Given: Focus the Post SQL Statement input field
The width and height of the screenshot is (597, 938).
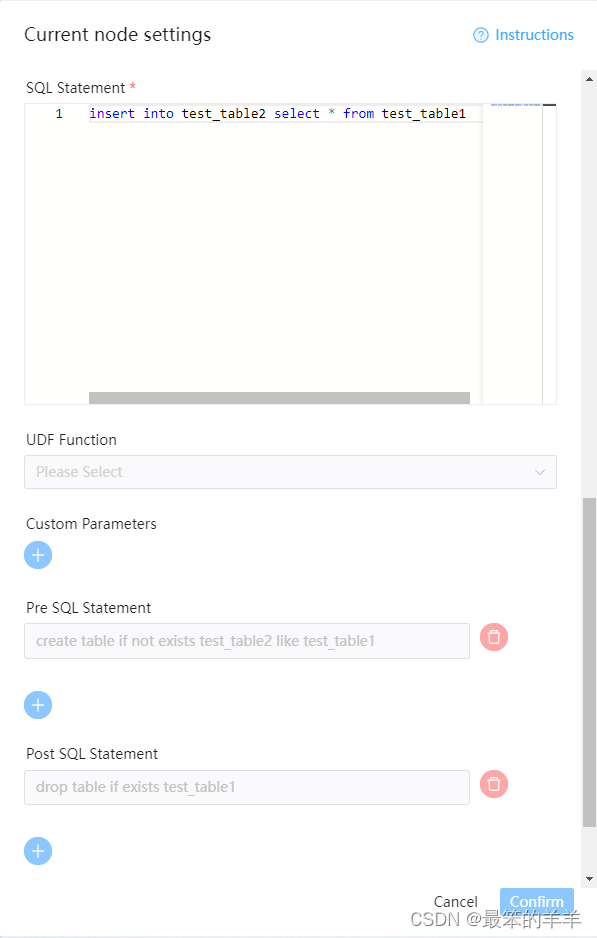Looking at the screenshot, I should 247,787.
